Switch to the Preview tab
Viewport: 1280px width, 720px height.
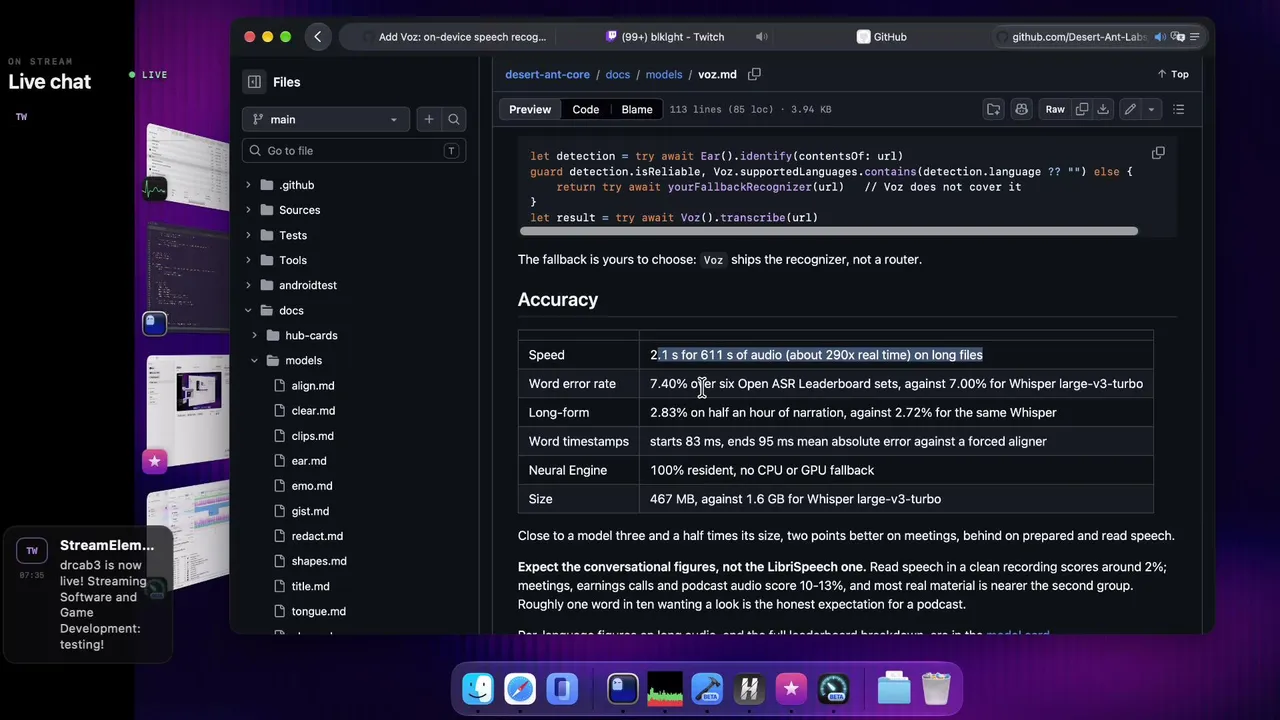(x=530, y=109)
